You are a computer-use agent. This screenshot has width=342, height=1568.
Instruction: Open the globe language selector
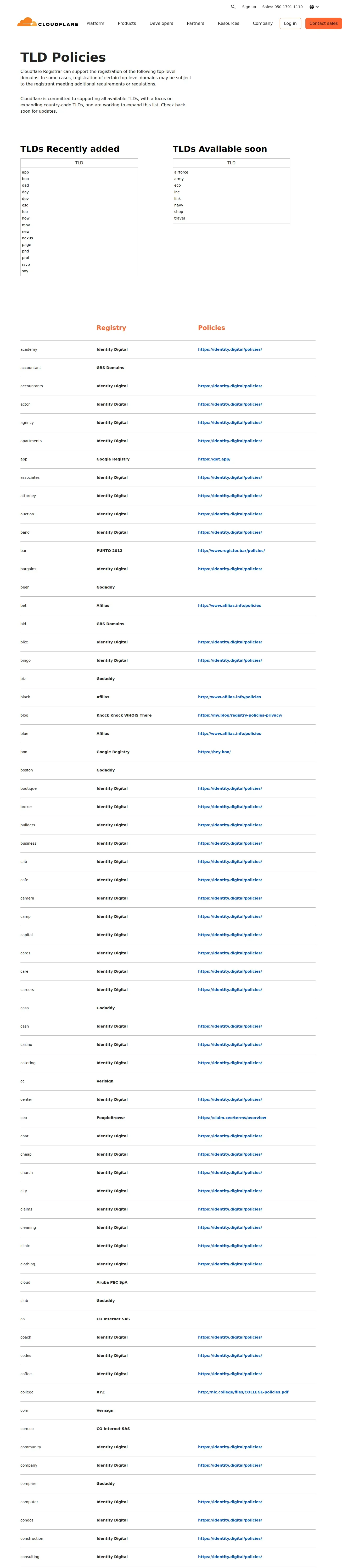click(314, 7)
